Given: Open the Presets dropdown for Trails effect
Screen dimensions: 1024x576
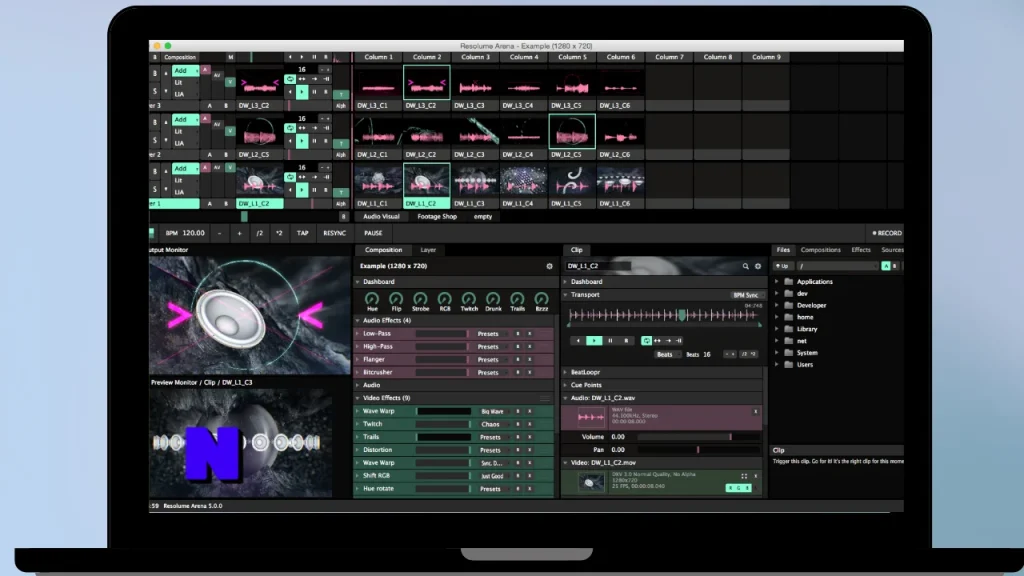Looking at the screenshot, I should tap(492, 437).
